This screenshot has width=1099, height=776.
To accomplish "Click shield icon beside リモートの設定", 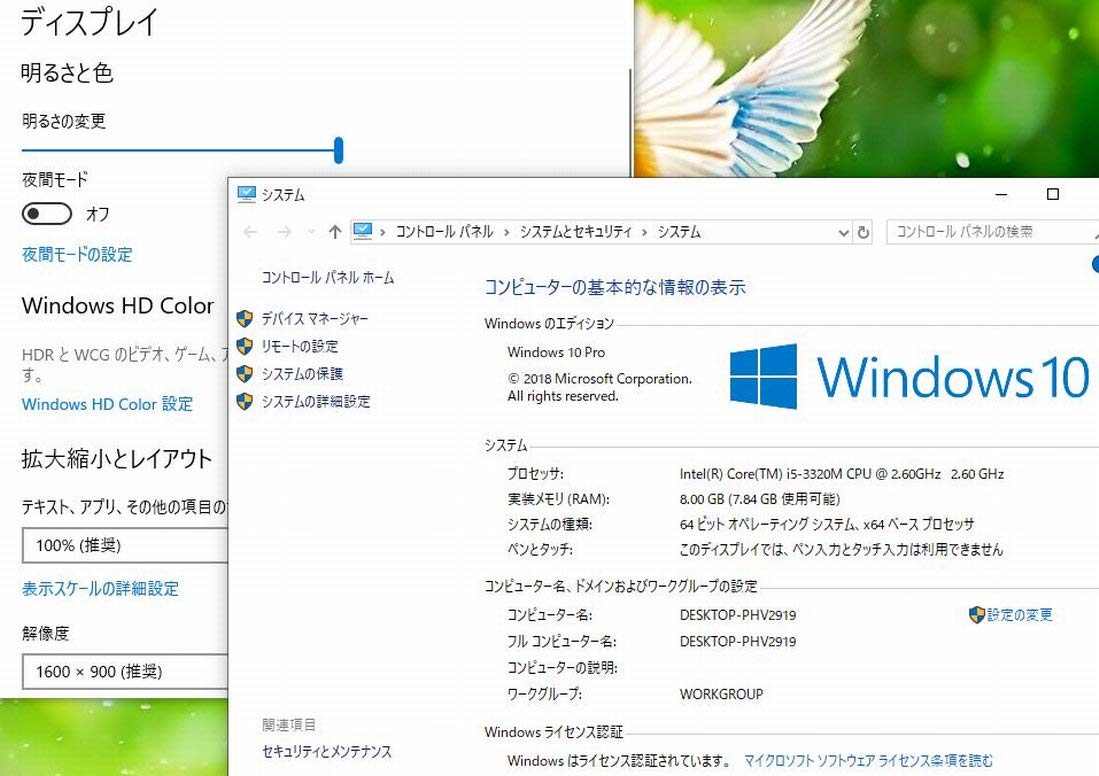I will (x=245, y=346).
